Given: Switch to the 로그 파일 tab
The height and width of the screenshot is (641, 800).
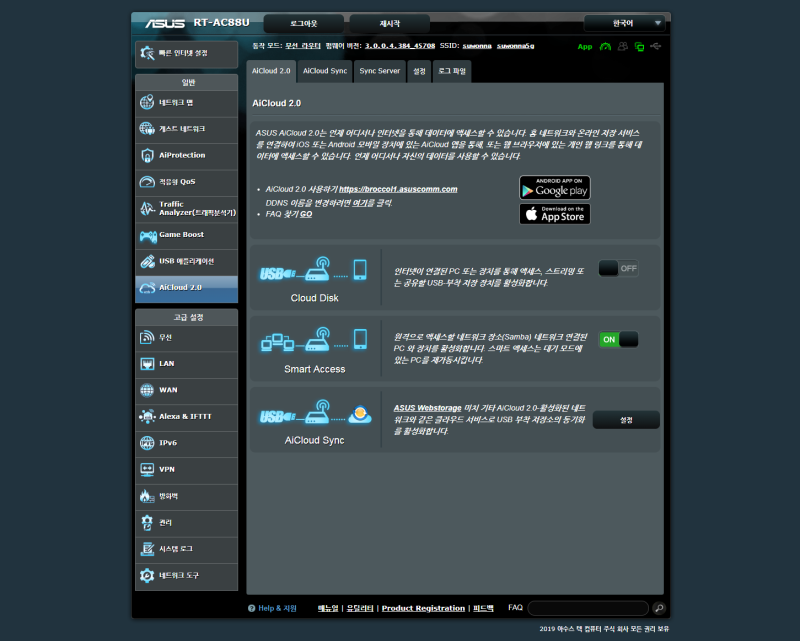Looking at the screenshot, I should pyautogui.click(x=452, y=71).
